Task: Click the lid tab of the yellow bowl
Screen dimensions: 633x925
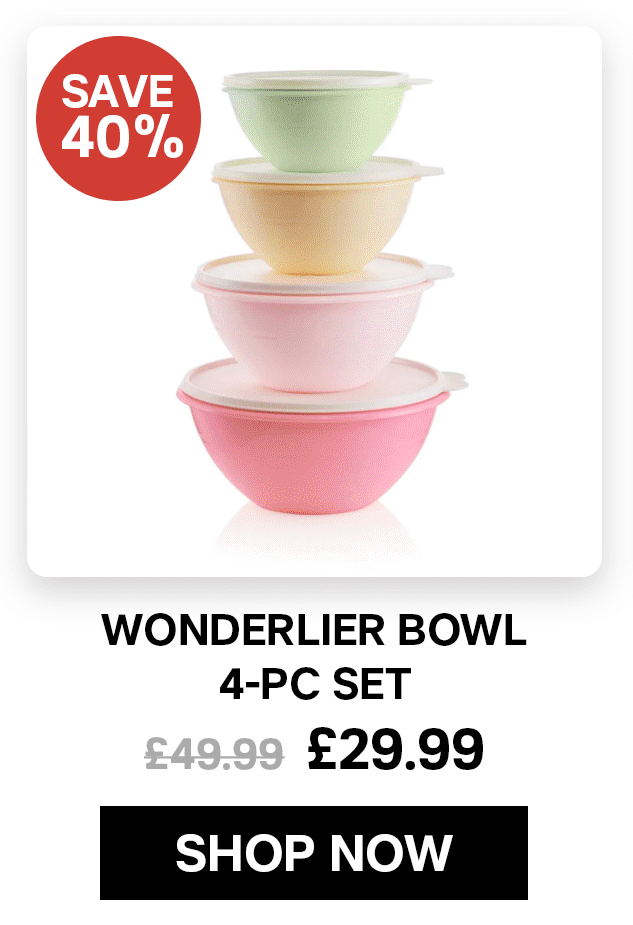Action: pyautogui.click(x=429, y=171)
